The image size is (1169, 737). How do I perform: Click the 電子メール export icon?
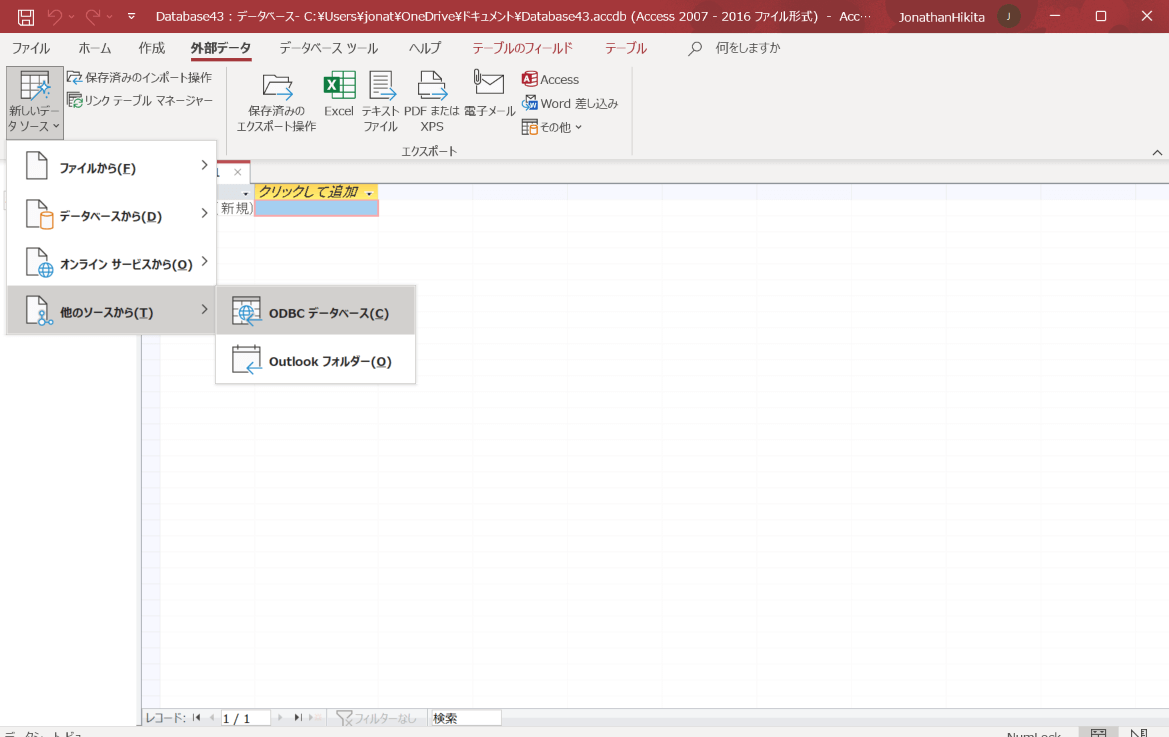[489, 95]
